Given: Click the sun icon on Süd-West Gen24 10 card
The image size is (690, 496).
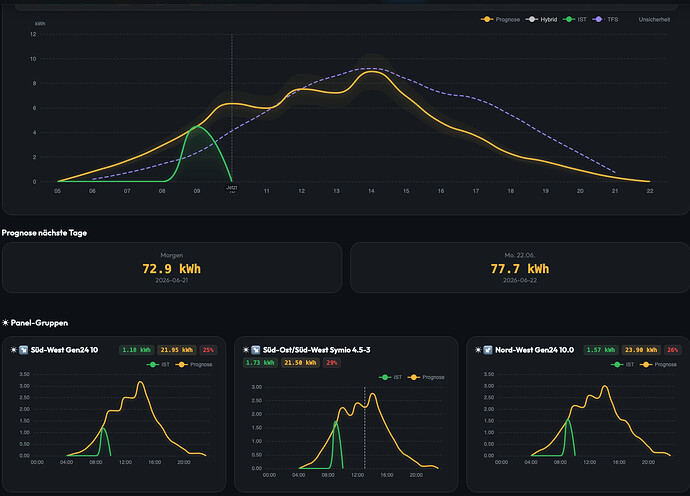Looking at the screenshot, I should pos(14,350).
